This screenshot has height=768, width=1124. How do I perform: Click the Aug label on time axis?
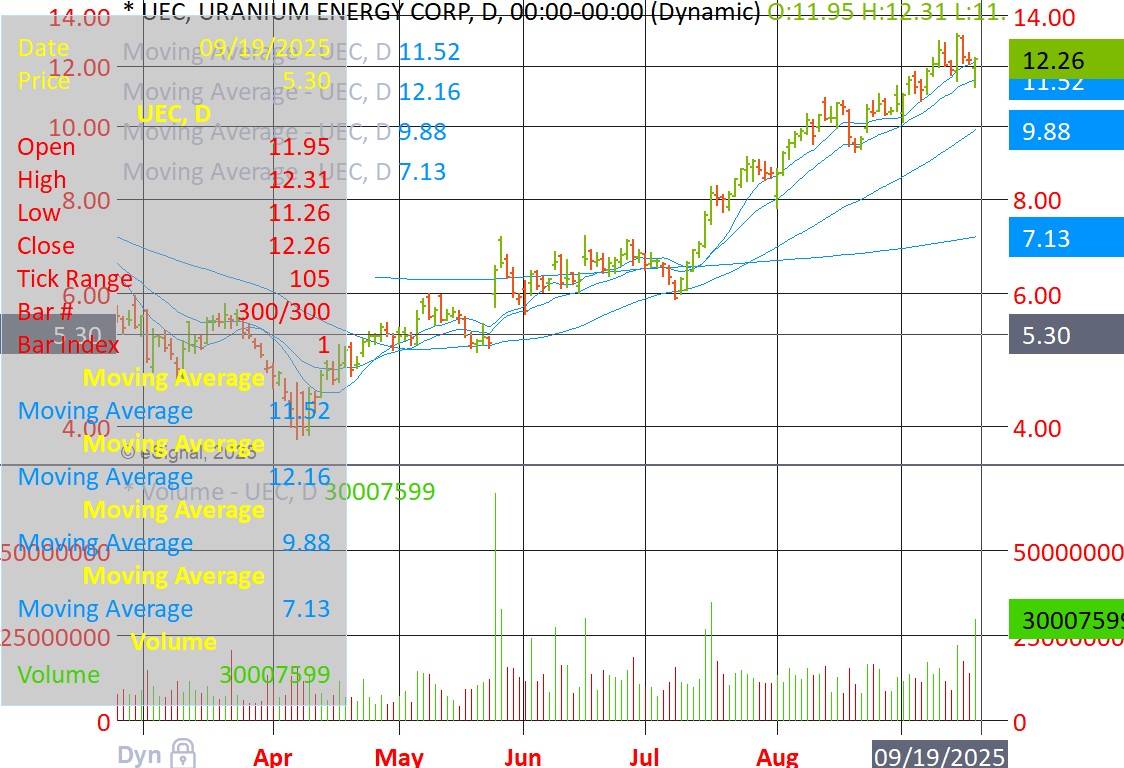[777, 756]
